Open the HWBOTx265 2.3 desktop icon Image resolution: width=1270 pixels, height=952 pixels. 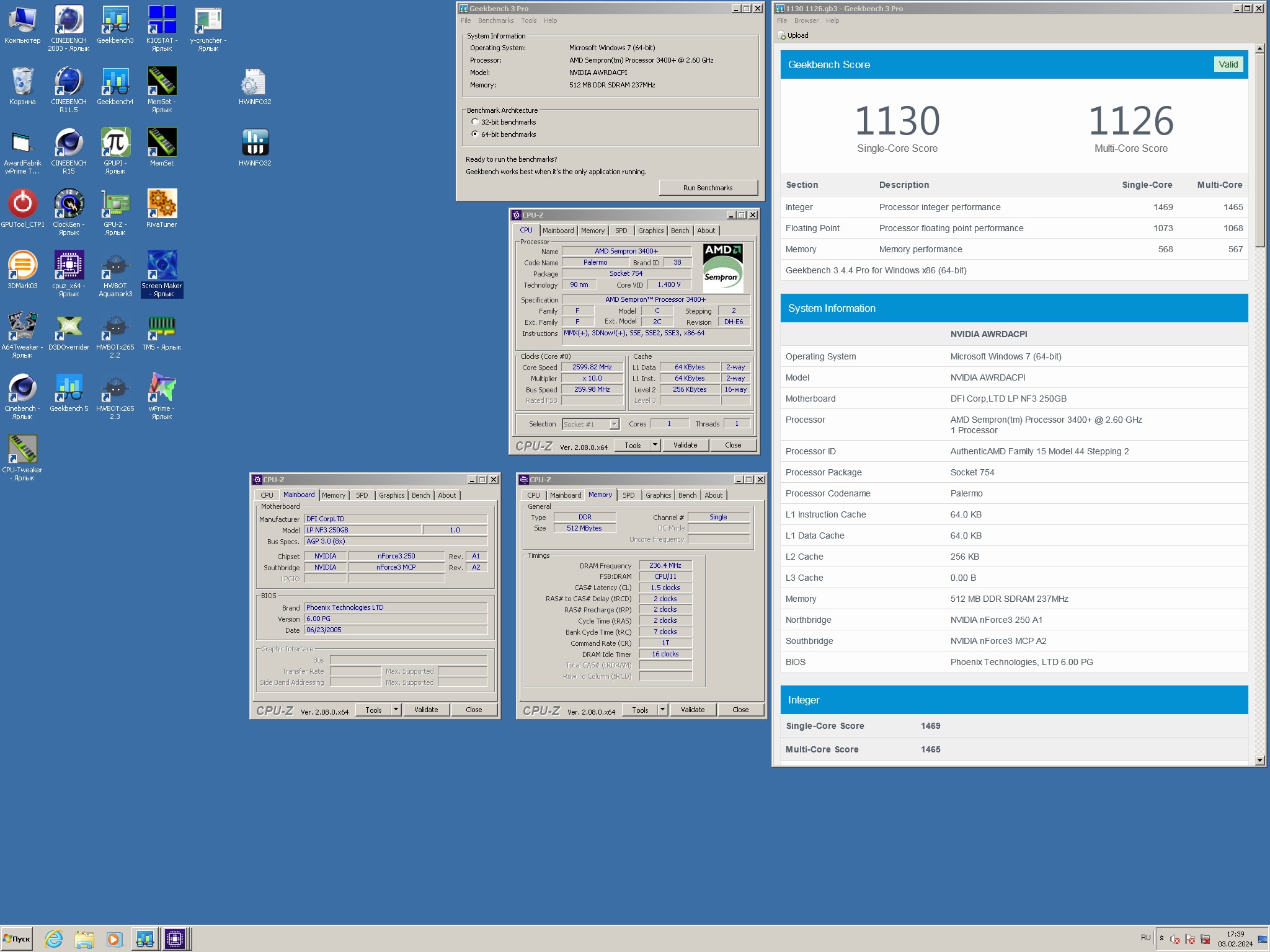[115, 397]
